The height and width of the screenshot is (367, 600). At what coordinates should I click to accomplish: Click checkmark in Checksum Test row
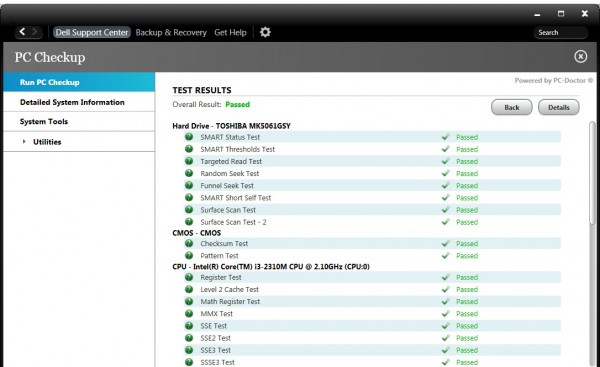pyautogui.click(x=445, y=243)
